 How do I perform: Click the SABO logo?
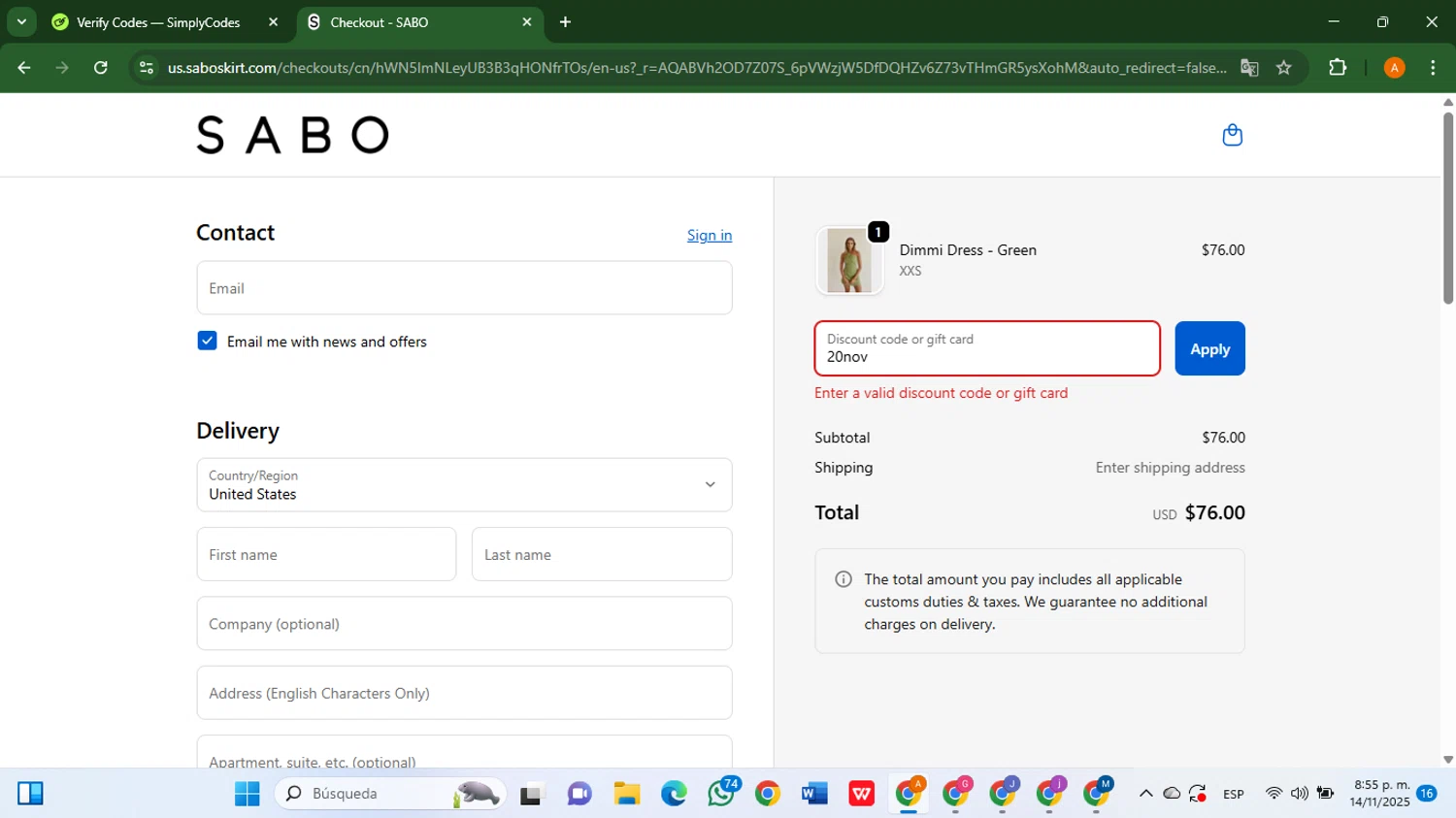click(292, 135)
